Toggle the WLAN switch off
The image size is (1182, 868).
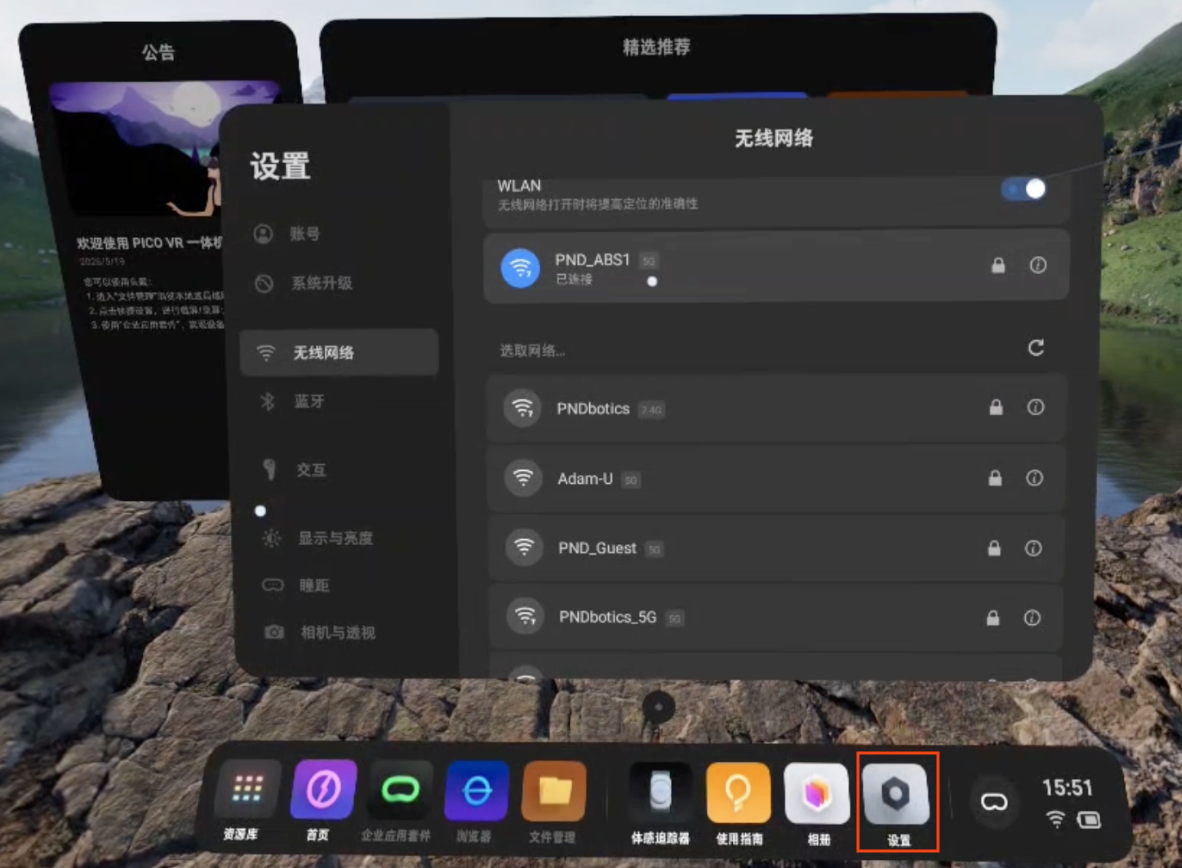tap(1024, 189)
